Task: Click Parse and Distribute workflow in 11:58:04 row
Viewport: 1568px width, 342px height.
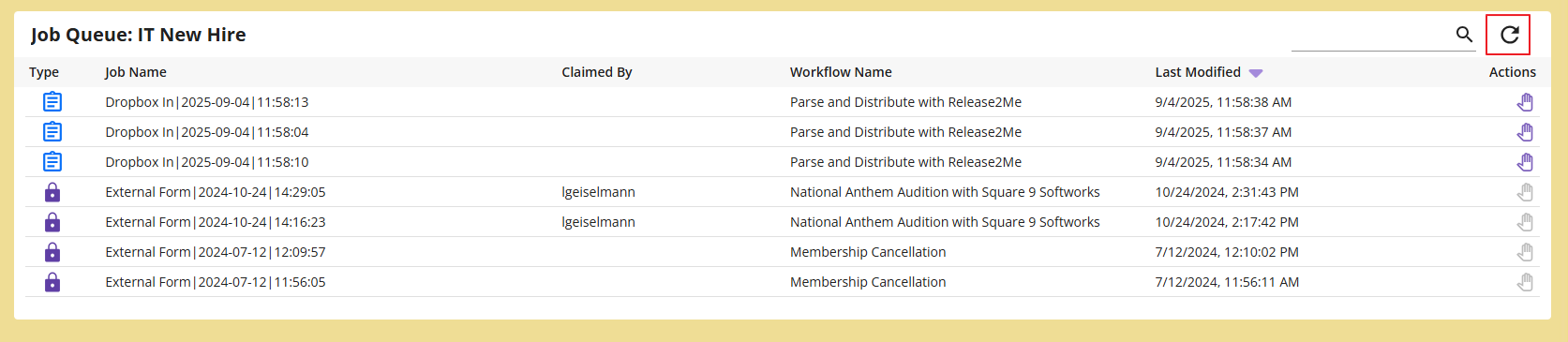Action: click(x=905, y=132)
